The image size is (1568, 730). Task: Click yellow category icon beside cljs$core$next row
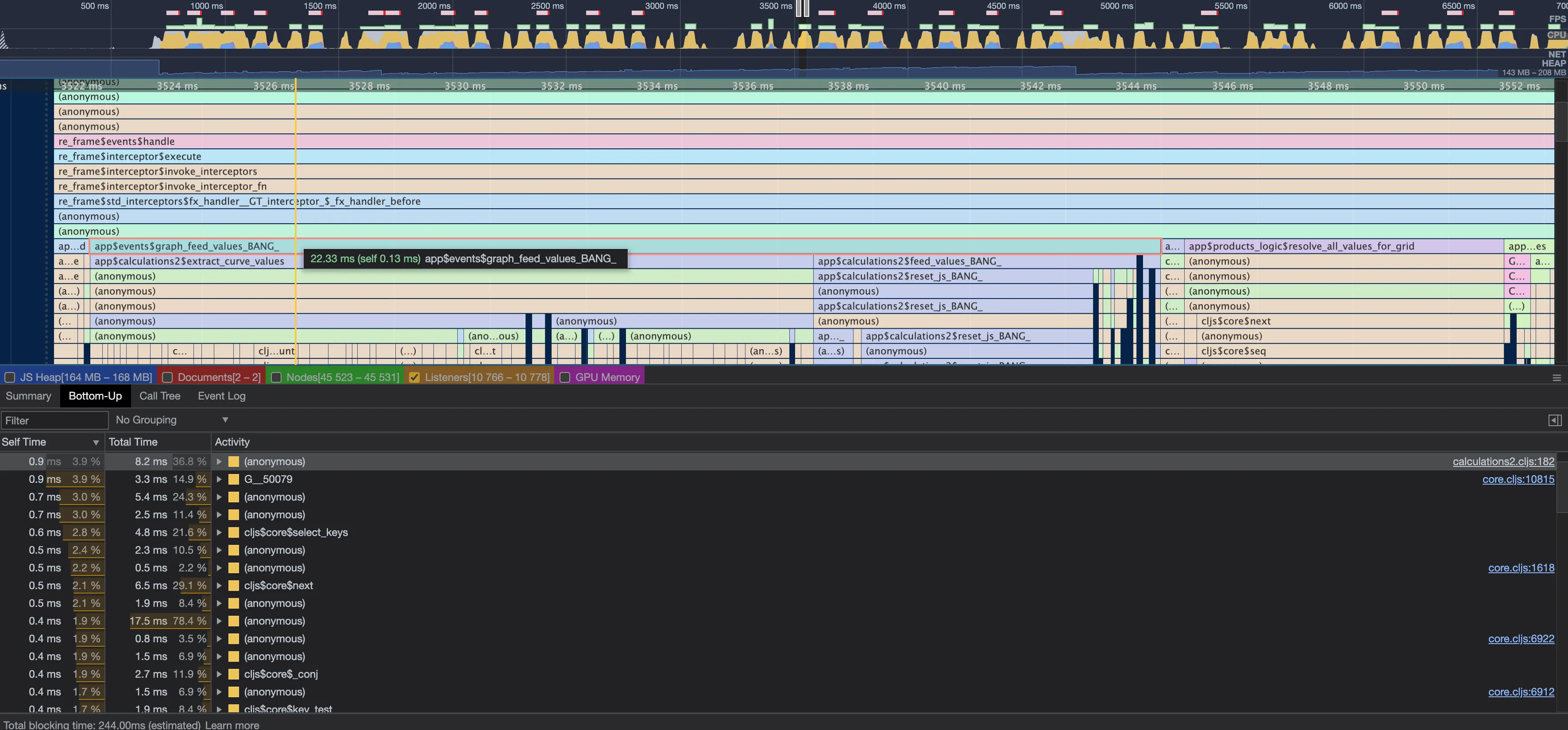click(x=234, y=586)
